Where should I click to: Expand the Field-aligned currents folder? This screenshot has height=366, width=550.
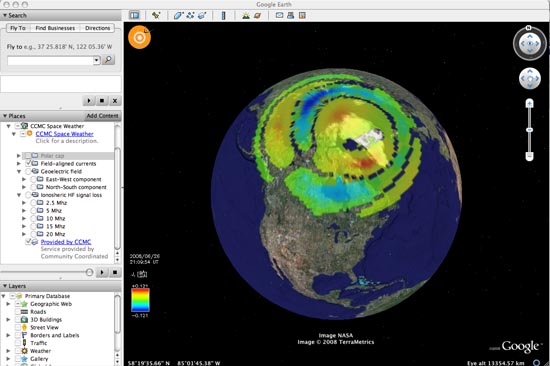(19, 164)
